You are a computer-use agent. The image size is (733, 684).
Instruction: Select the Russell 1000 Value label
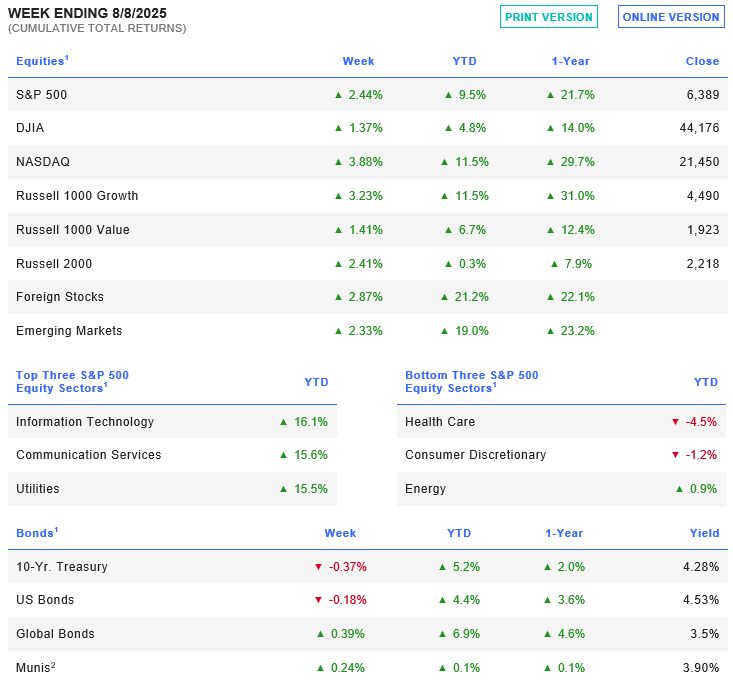tap(73, 230)
